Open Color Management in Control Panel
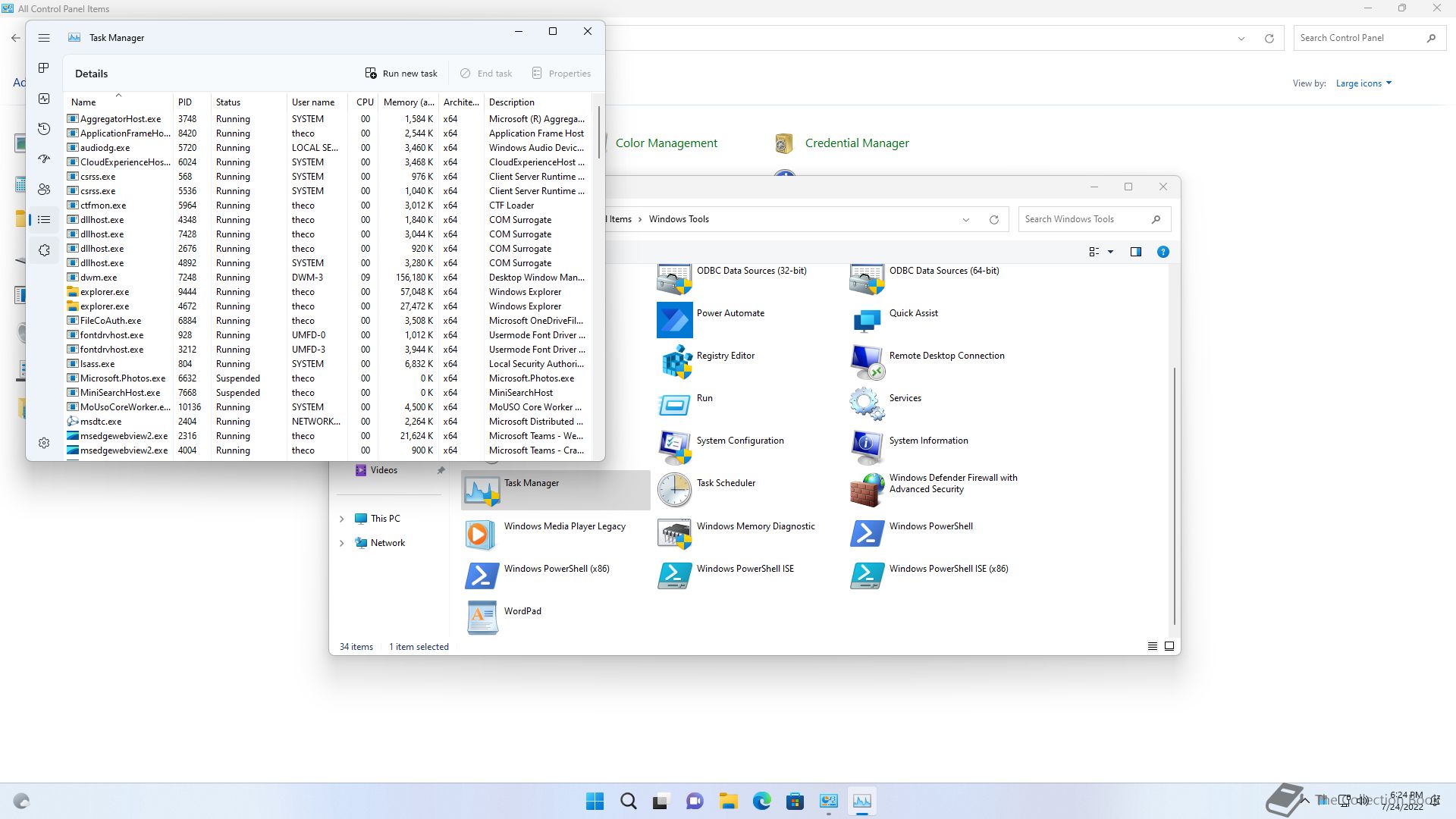This screenshot has width=1456, height=819. pyautogui.click(x=666, y=143)
